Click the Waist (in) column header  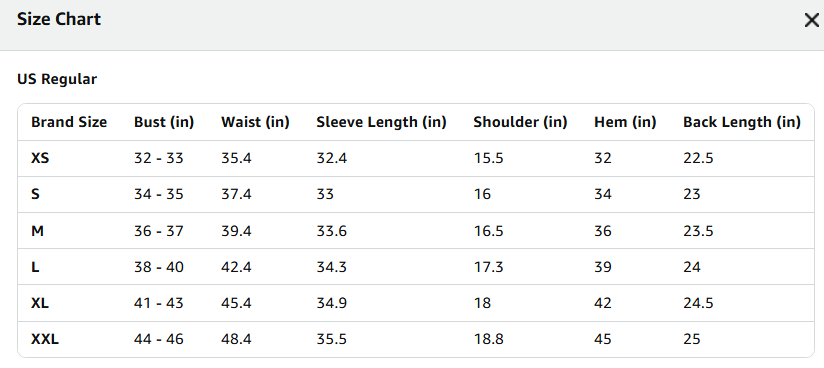[x=255, y=122]
